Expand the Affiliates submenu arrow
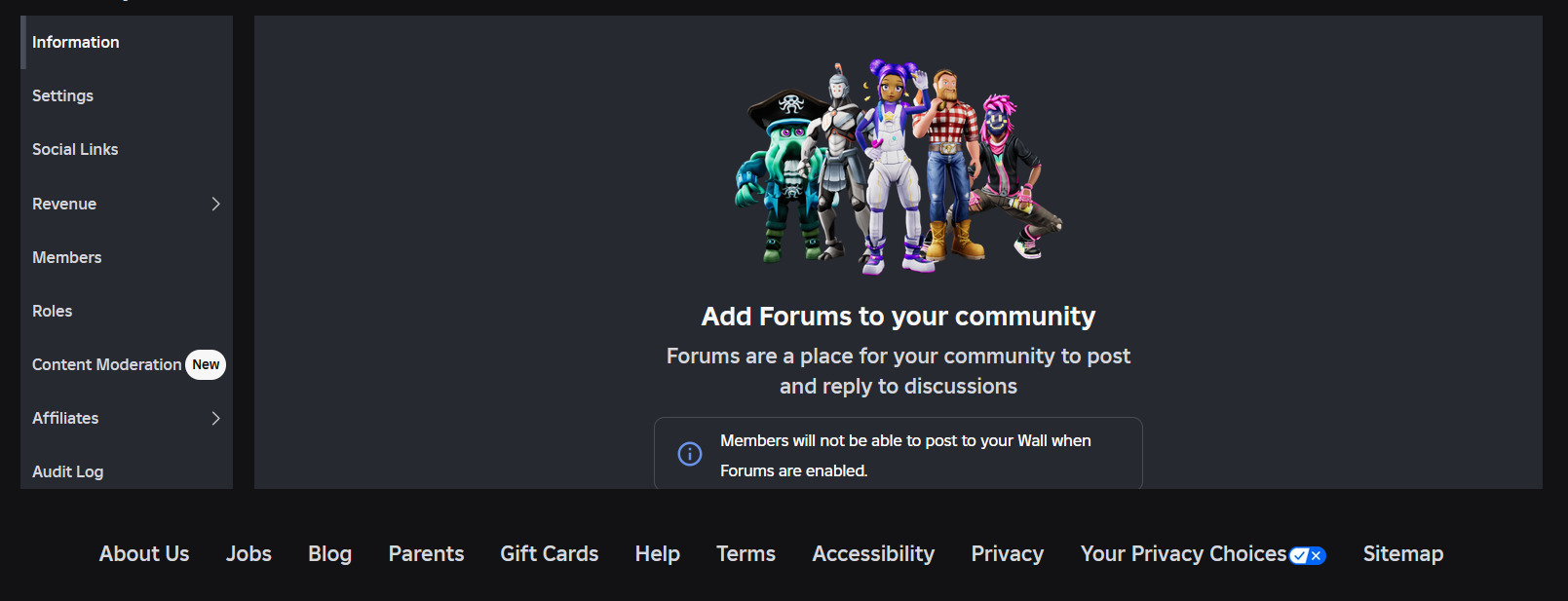This screenshot has height=601, width=1568. (x=216, y=418)
